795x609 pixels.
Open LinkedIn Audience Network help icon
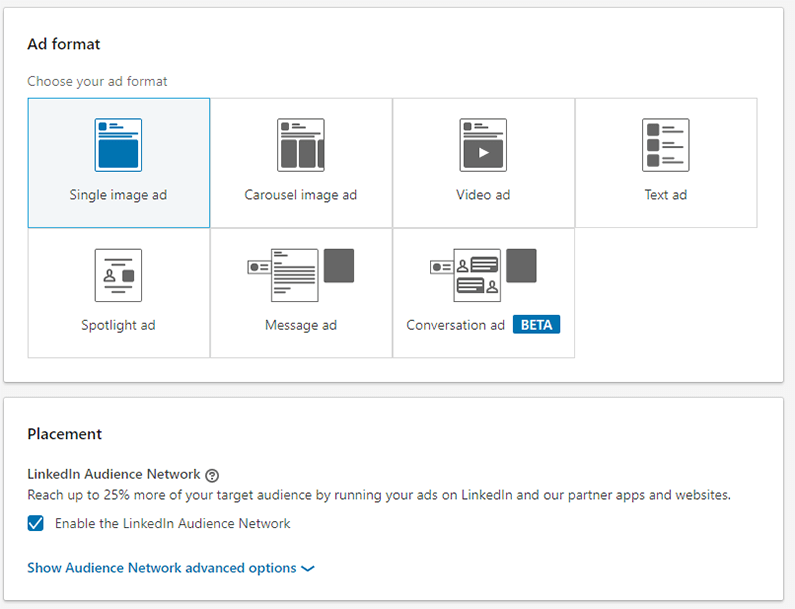point(212,476)
